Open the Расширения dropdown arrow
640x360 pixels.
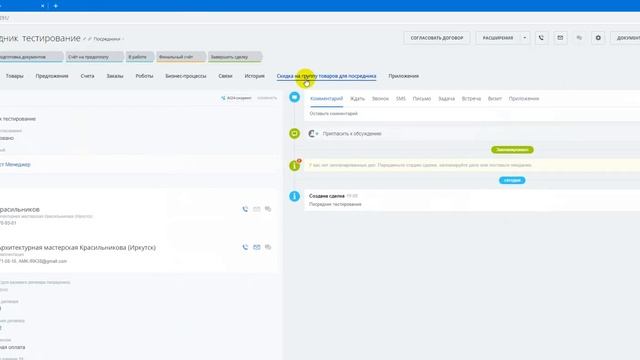524,38
